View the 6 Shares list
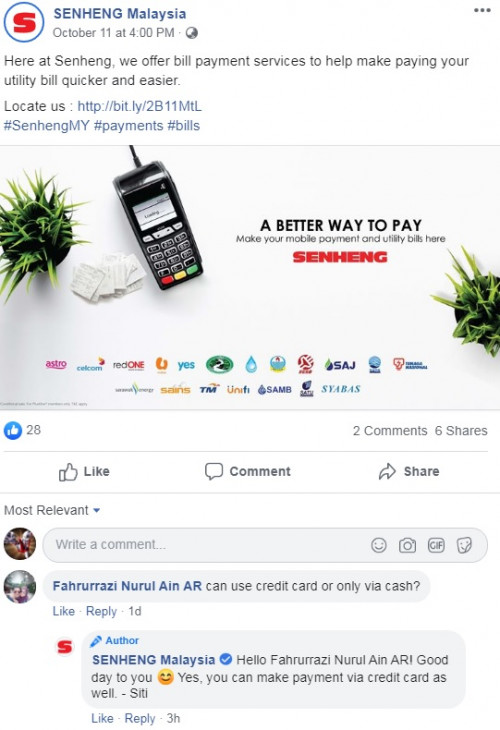Viewport: 500px width, 730px height. (461, 431)
